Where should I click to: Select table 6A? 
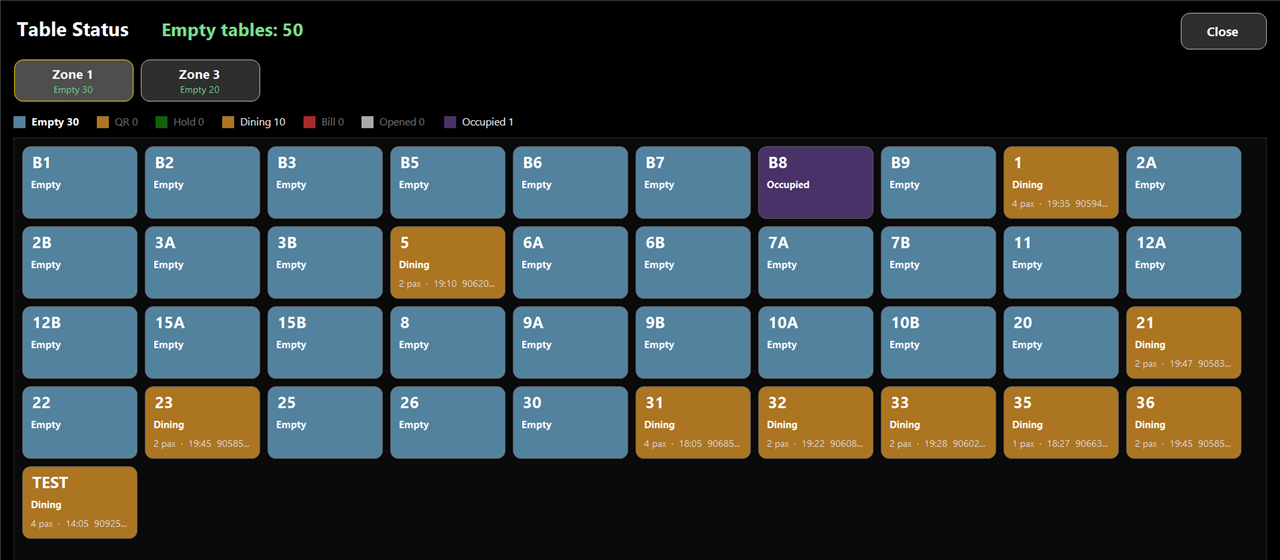tap(570, 262)
